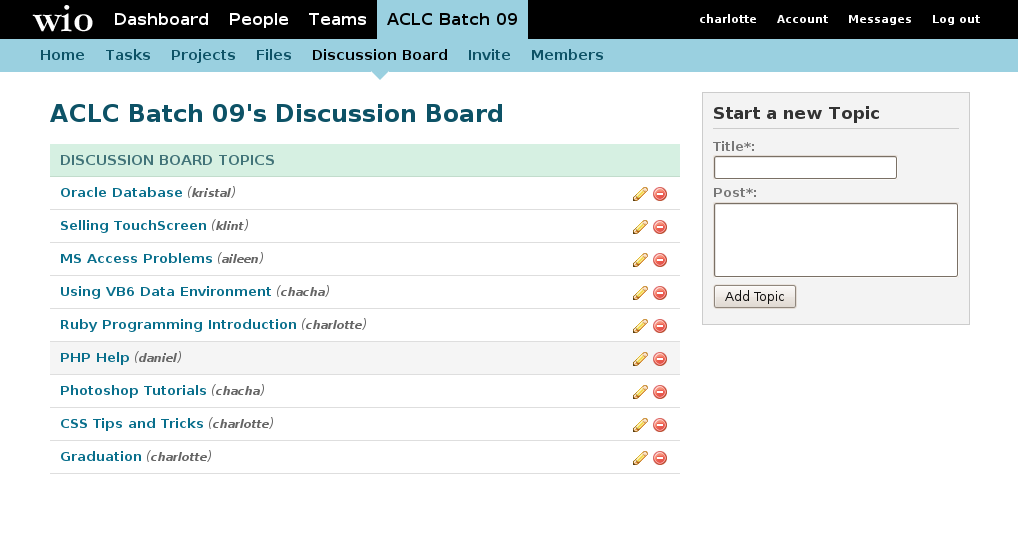The height and width of the screenshot is (548, 1018).
Task: Edit the Ruby Programming Introduction topic
Action: click(640, 326)
